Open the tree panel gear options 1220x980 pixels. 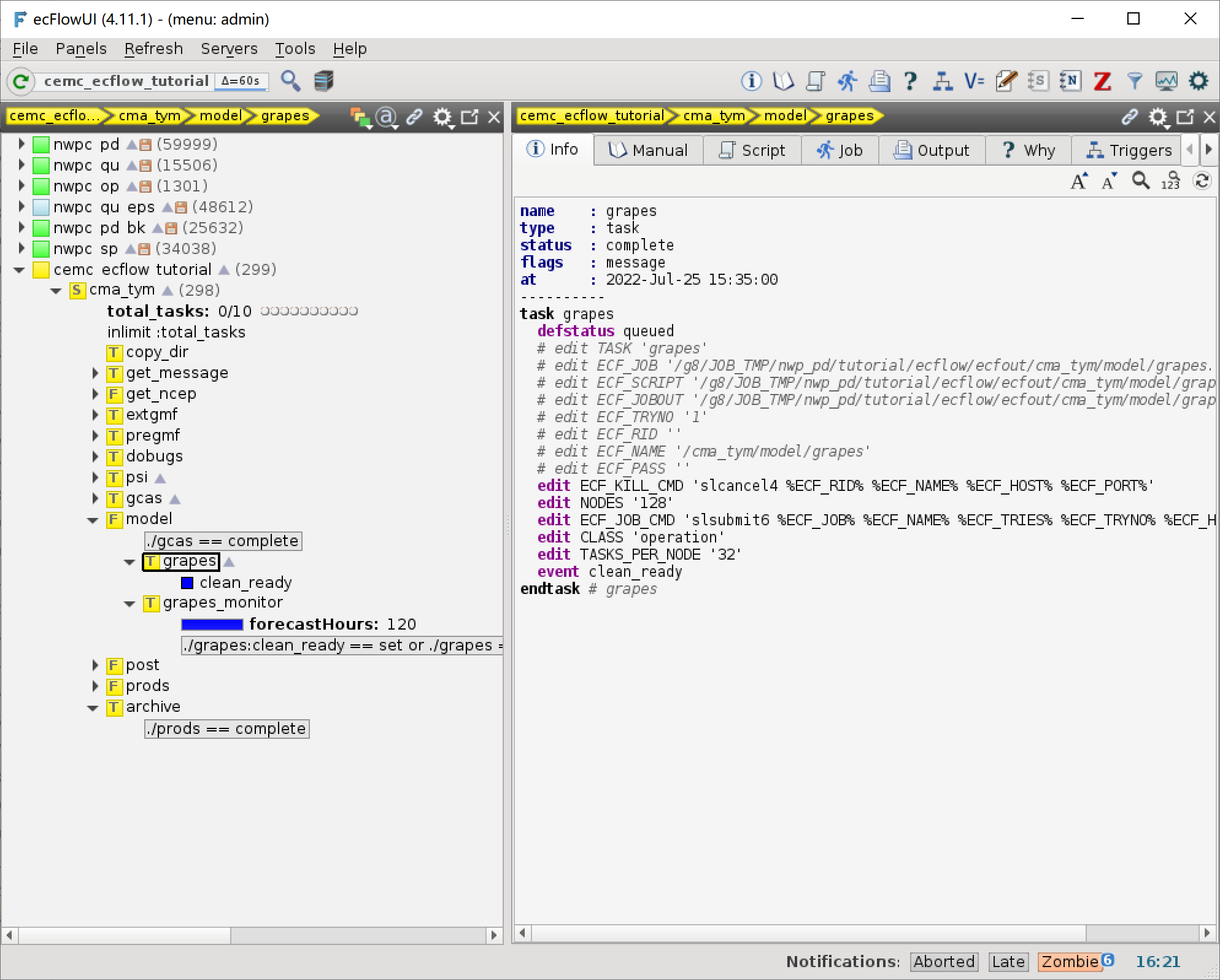coord(442,117)
